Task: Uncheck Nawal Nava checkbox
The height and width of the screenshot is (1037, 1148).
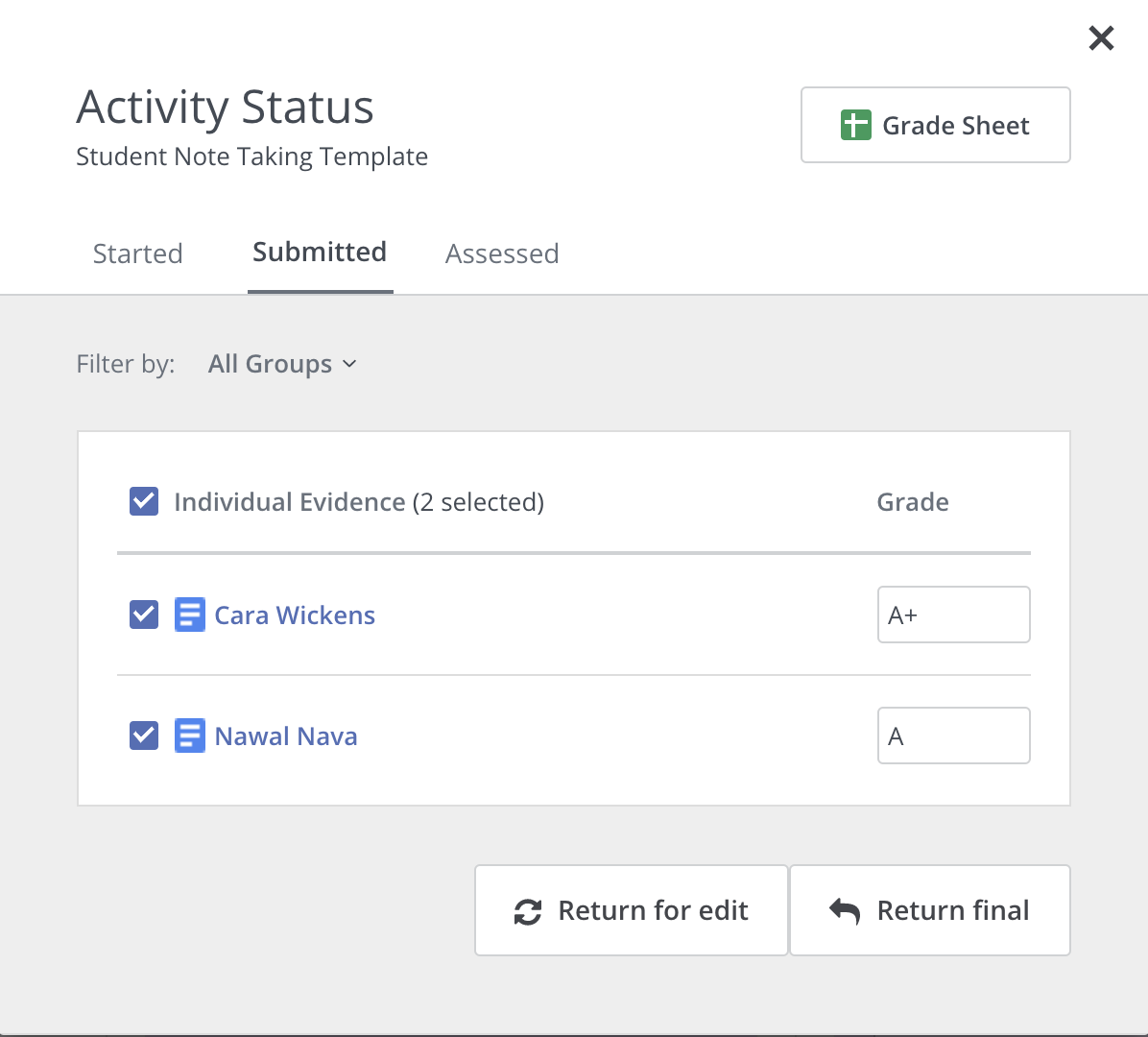Action: point(144,736)
